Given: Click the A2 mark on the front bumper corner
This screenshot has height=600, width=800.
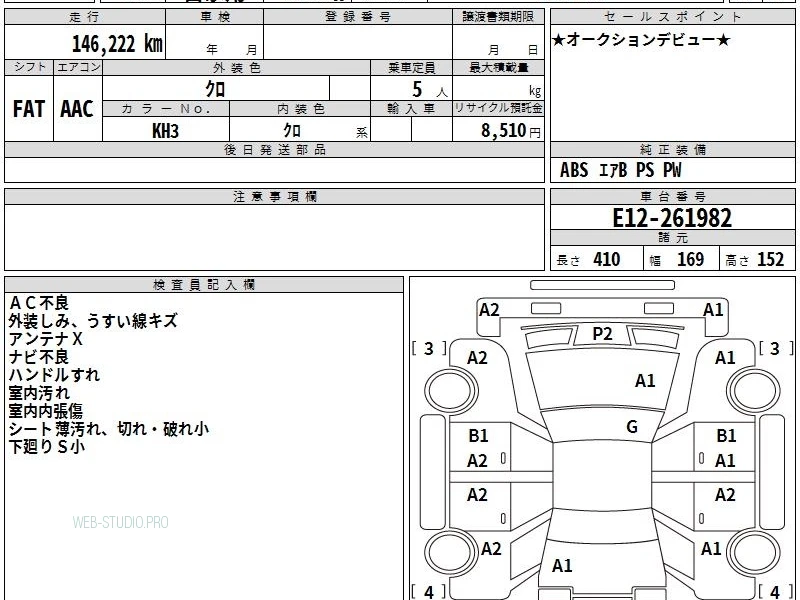Looking at the screenshot, I should (489, 310).
